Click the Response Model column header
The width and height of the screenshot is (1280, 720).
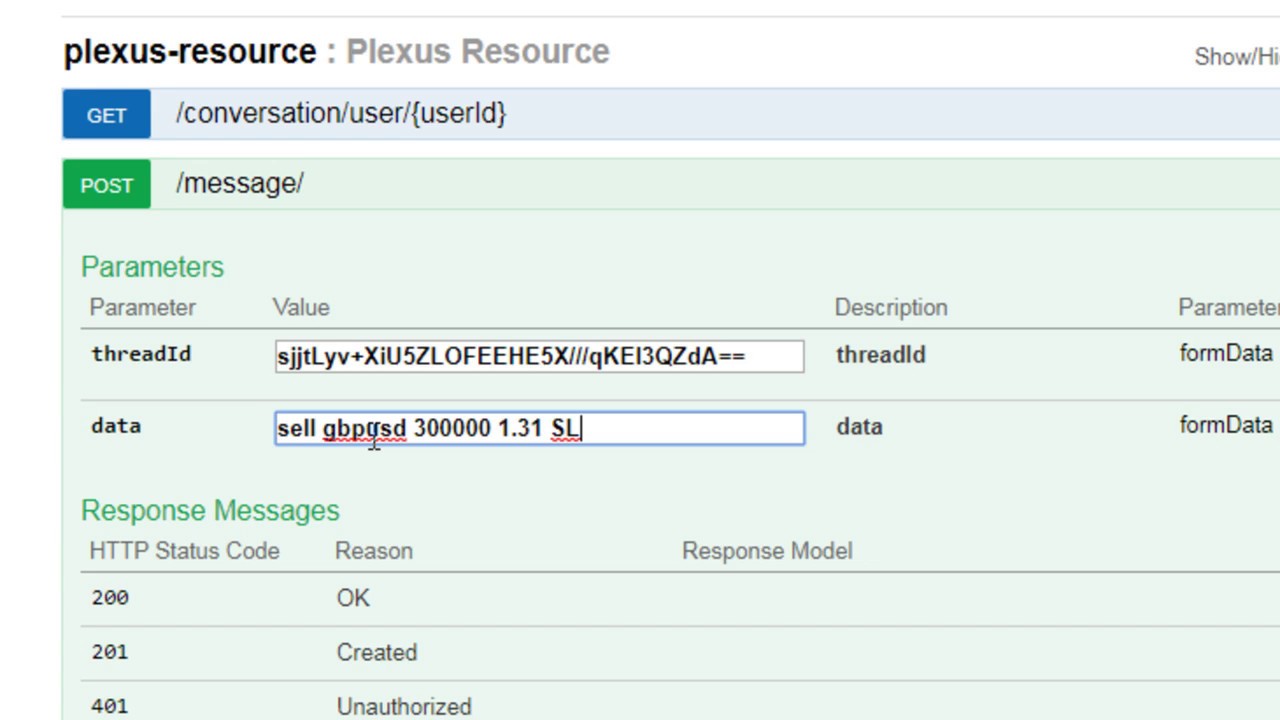[767, 551]
